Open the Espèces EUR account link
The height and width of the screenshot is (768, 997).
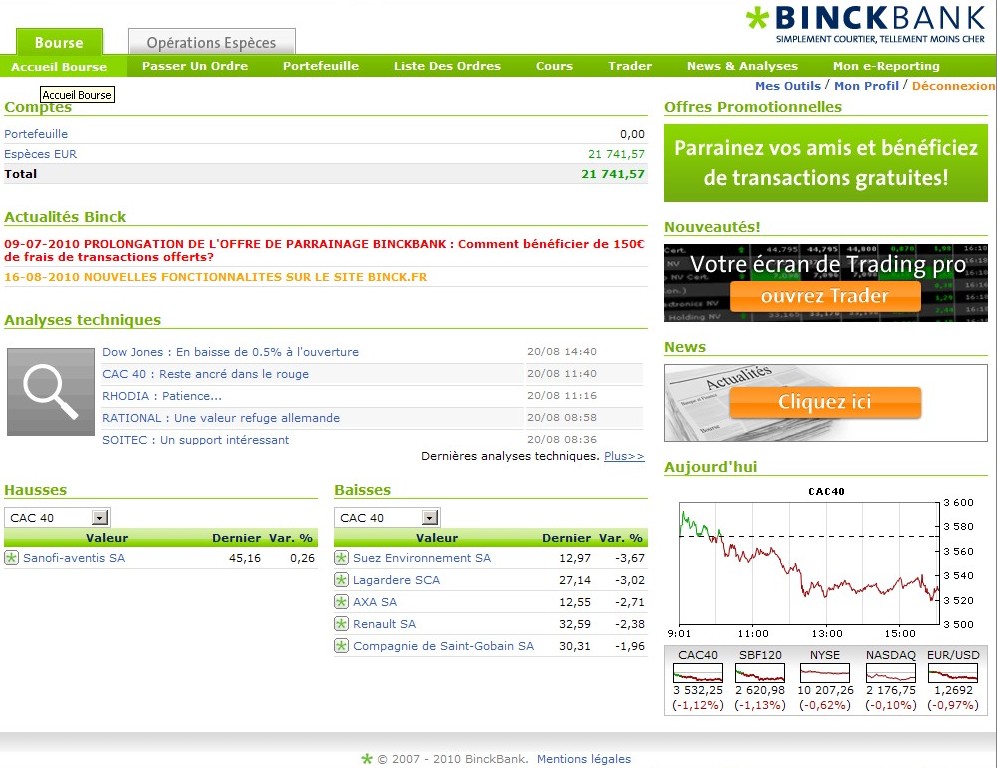[40, 154]
